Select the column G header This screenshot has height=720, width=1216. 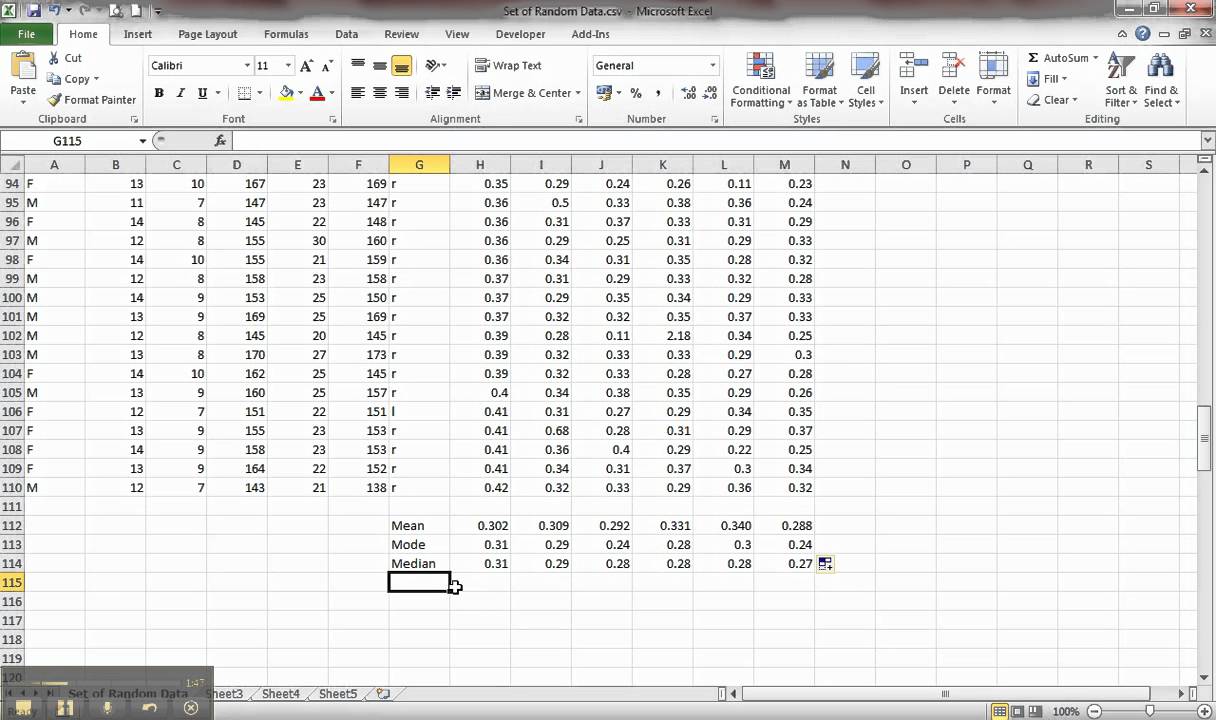[x=419, y=165]
